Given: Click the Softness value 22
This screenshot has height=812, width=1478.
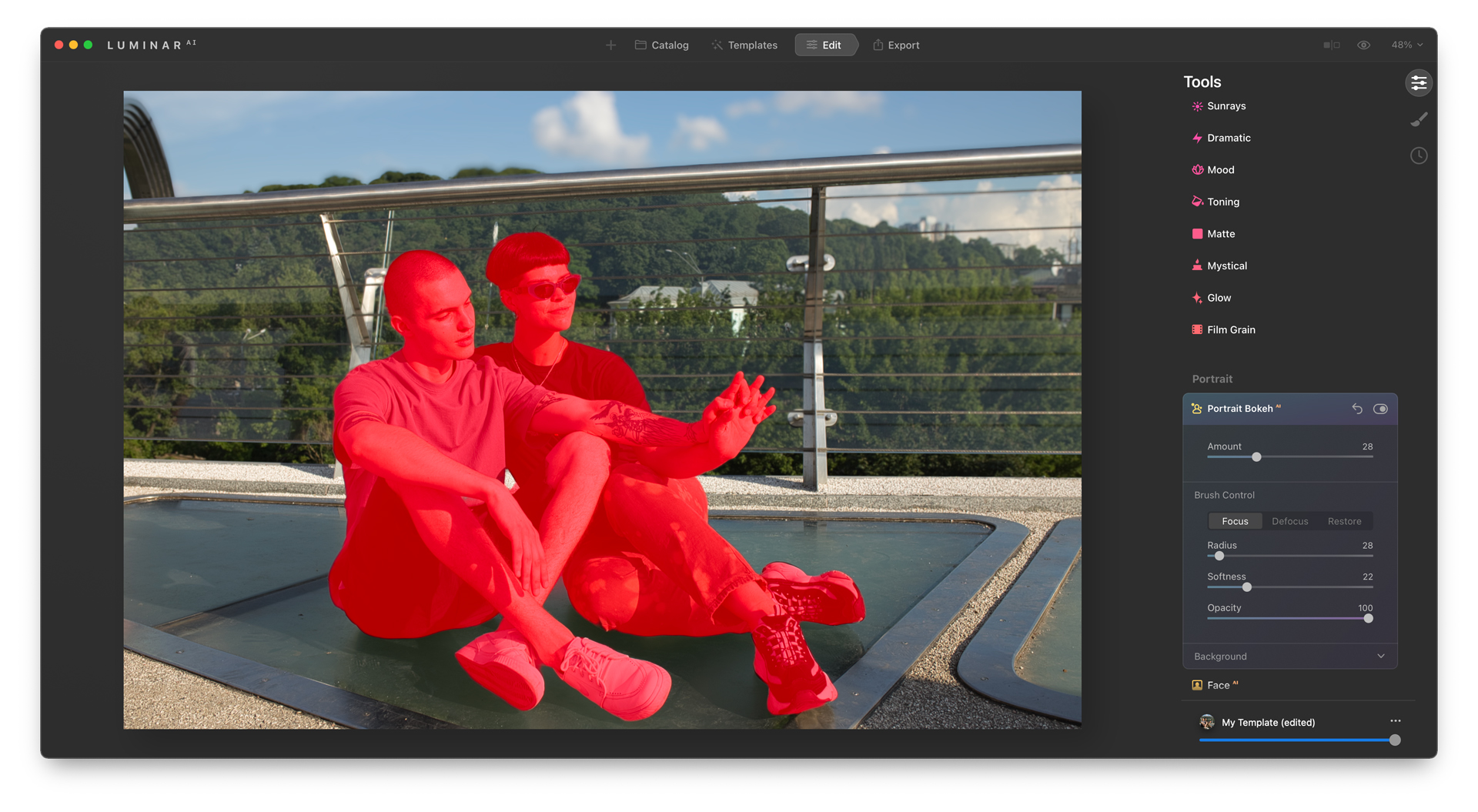Looking at the screenshot, I should [x=1367, y=576].
